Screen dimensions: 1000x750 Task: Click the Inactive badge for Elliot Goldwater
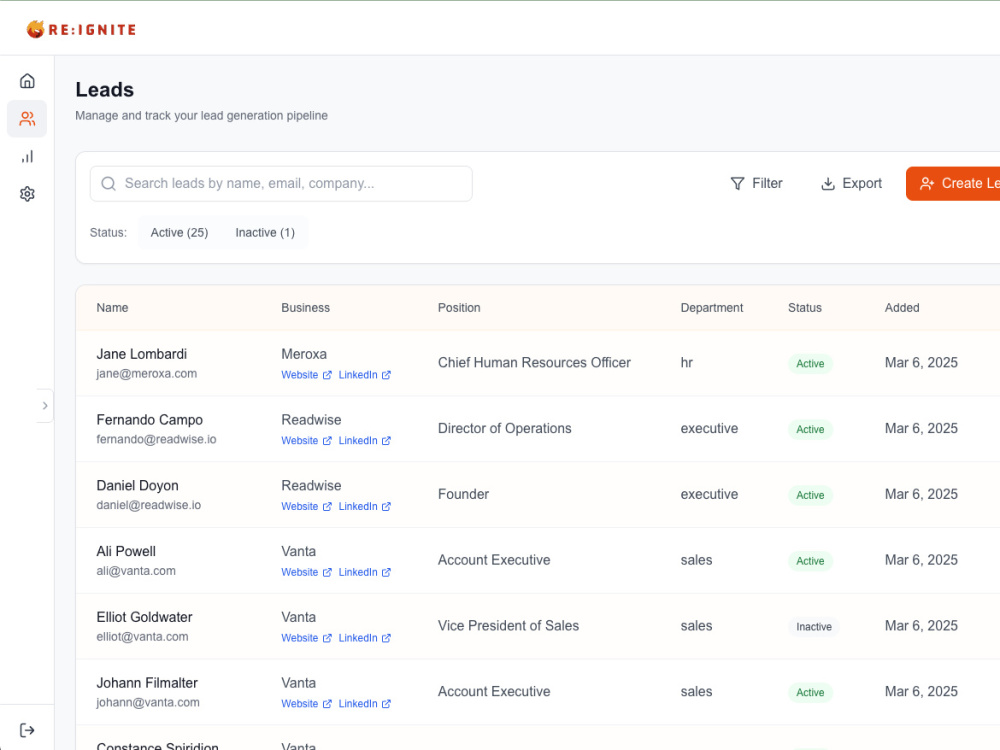click(814, 627)
